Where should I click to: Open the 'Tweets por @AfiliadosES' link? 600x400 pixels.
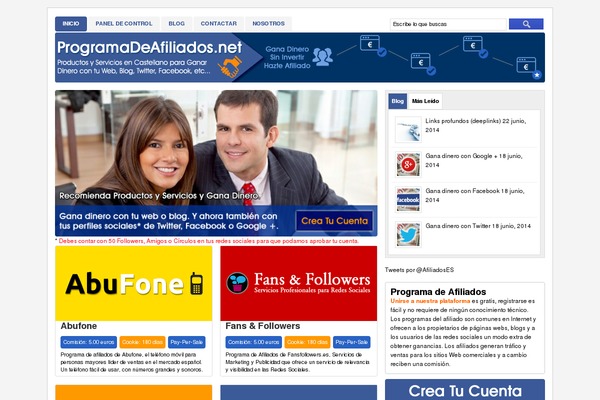419,270
